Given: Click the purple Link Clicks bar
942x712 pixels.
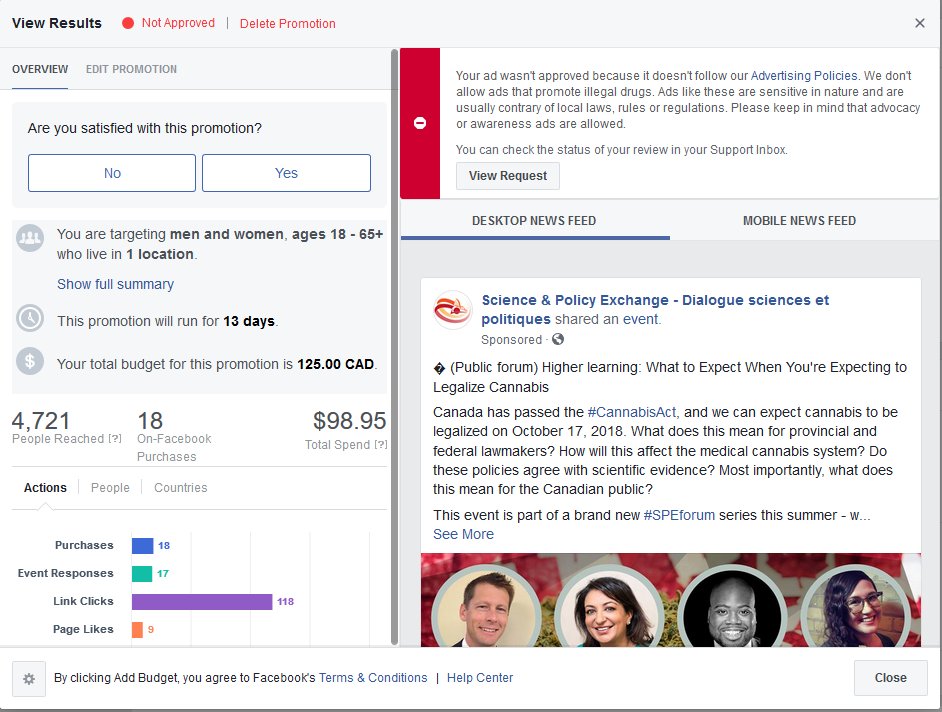Looking at the screenshot, I should (x=202, y=601).
